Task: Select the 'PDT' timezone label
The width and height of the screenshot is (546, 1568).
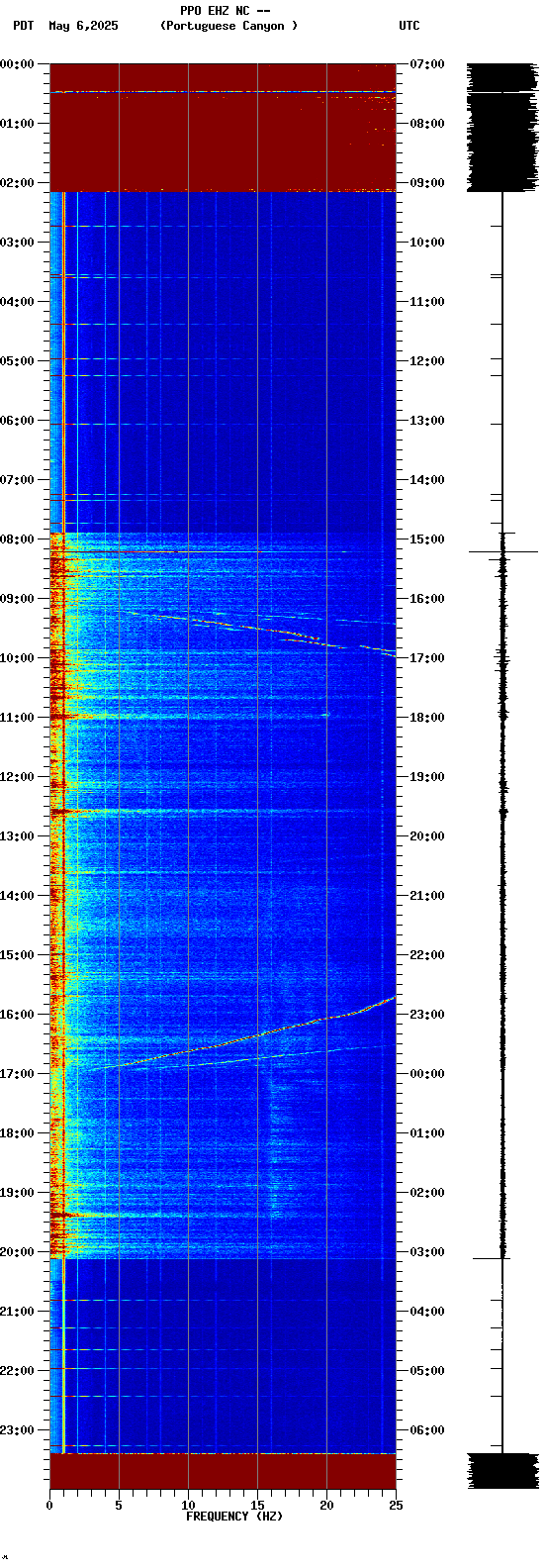Action: point(23,26)
